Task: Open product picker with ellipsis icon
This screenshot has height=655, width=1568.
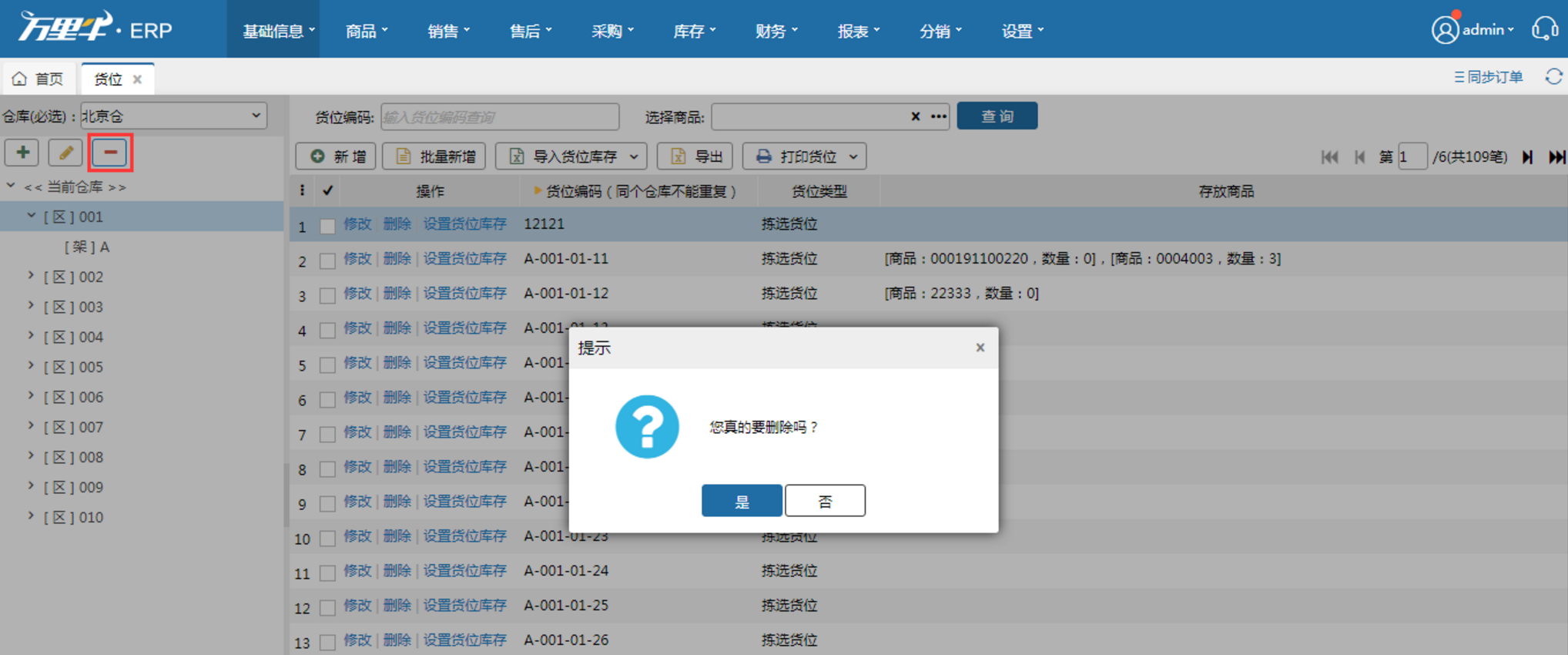Action: click(938, 116)
